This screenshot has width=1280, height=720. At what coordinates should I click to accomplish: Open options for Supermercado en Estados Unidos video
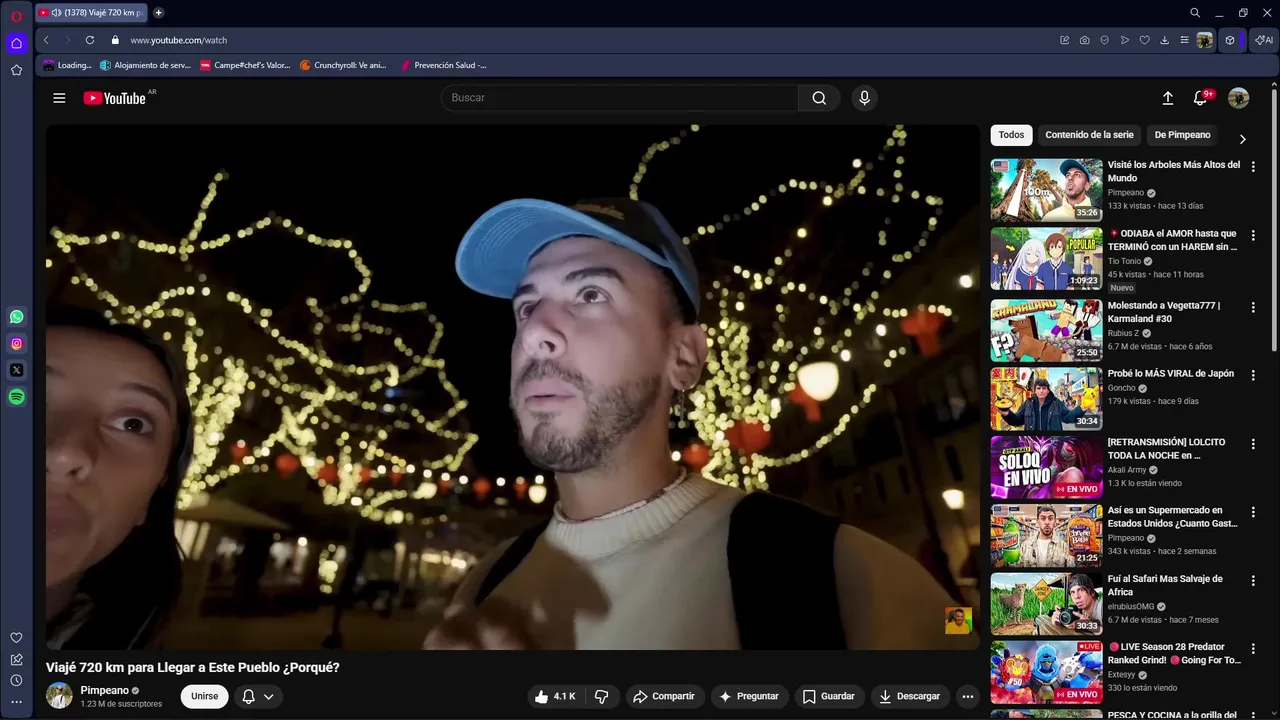[x=1253, y=512]
